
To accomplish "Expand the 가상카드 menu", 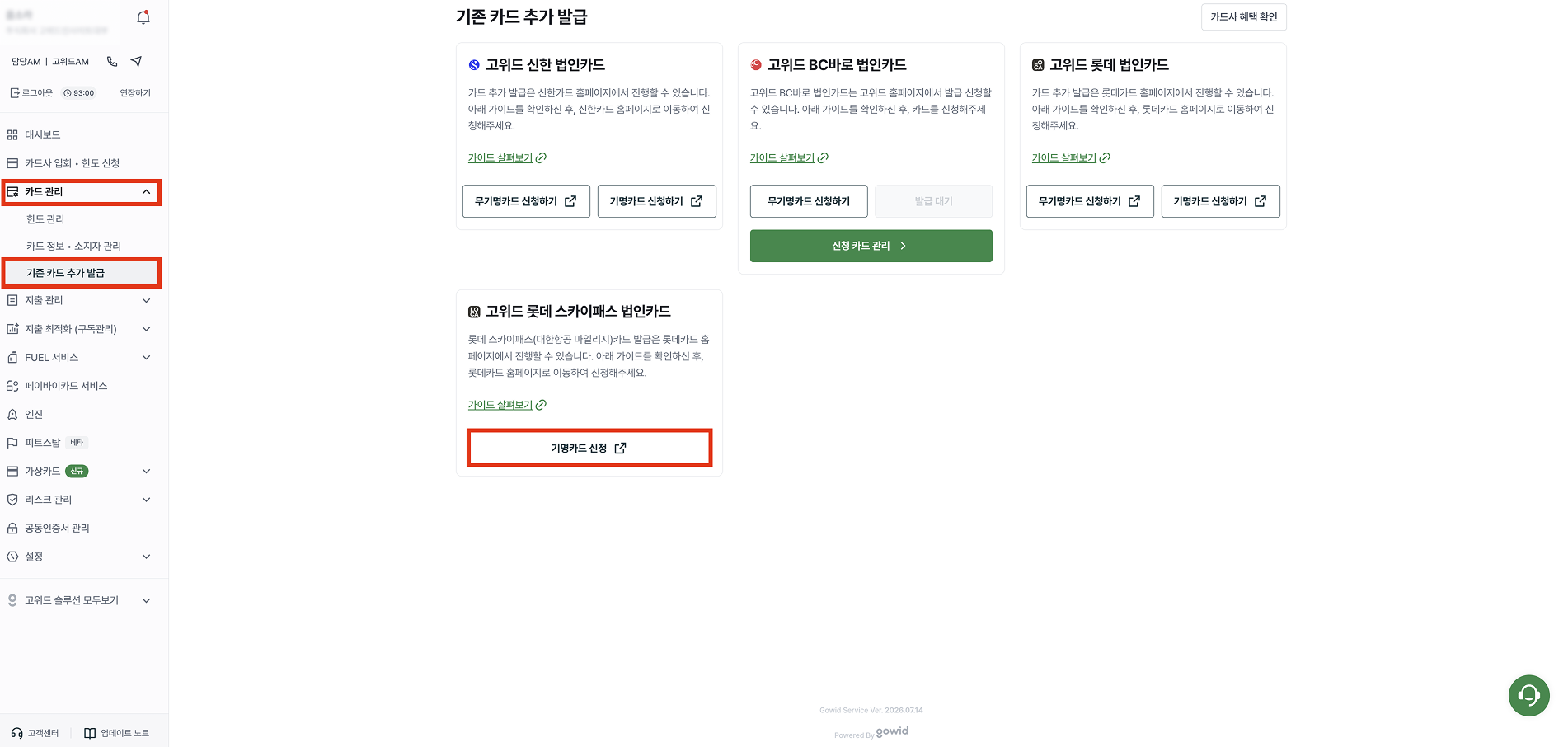I will [146, 471].
